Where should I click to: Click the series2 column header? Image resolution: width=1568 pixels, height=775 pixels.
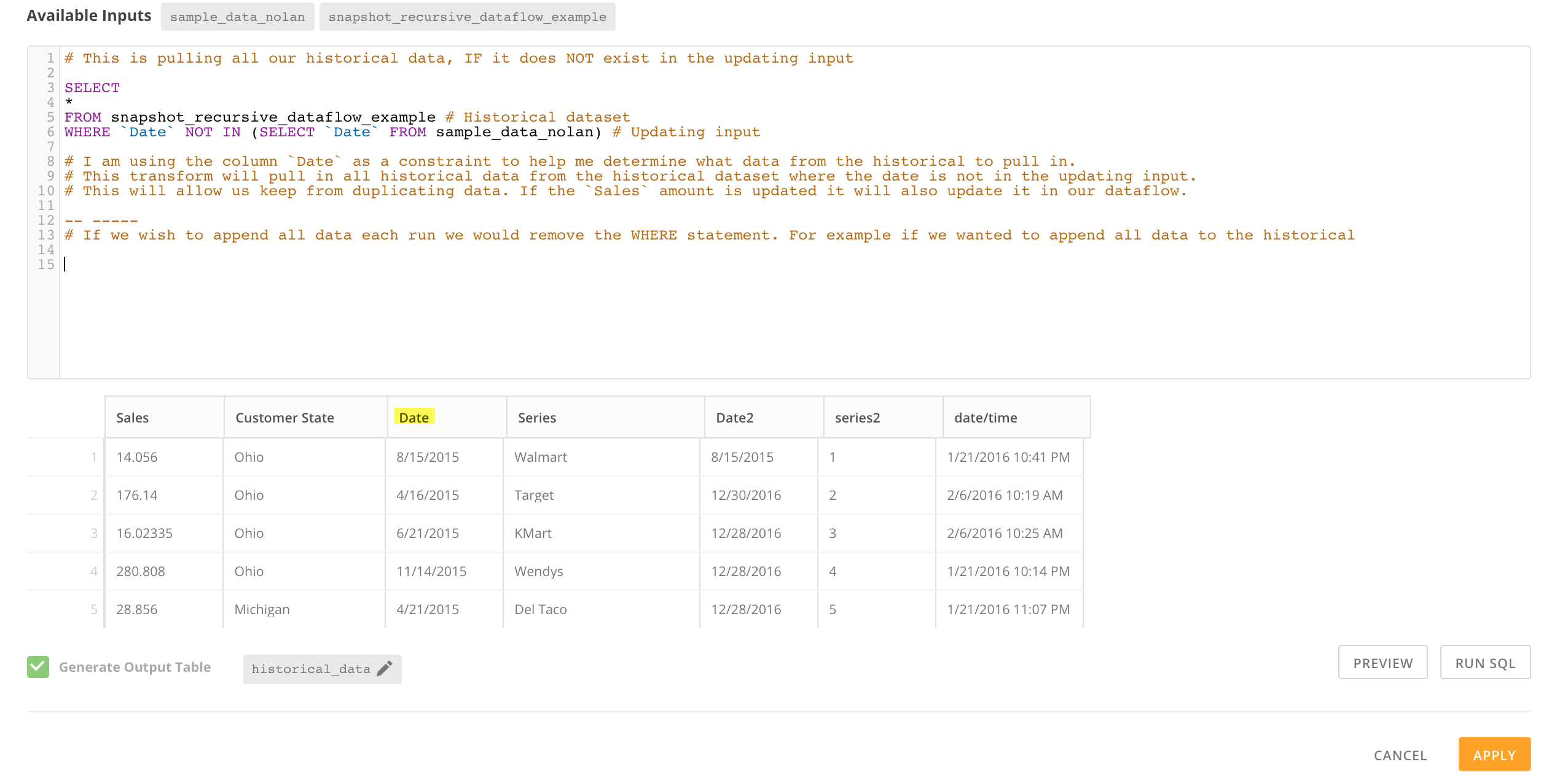click(857, 417)
